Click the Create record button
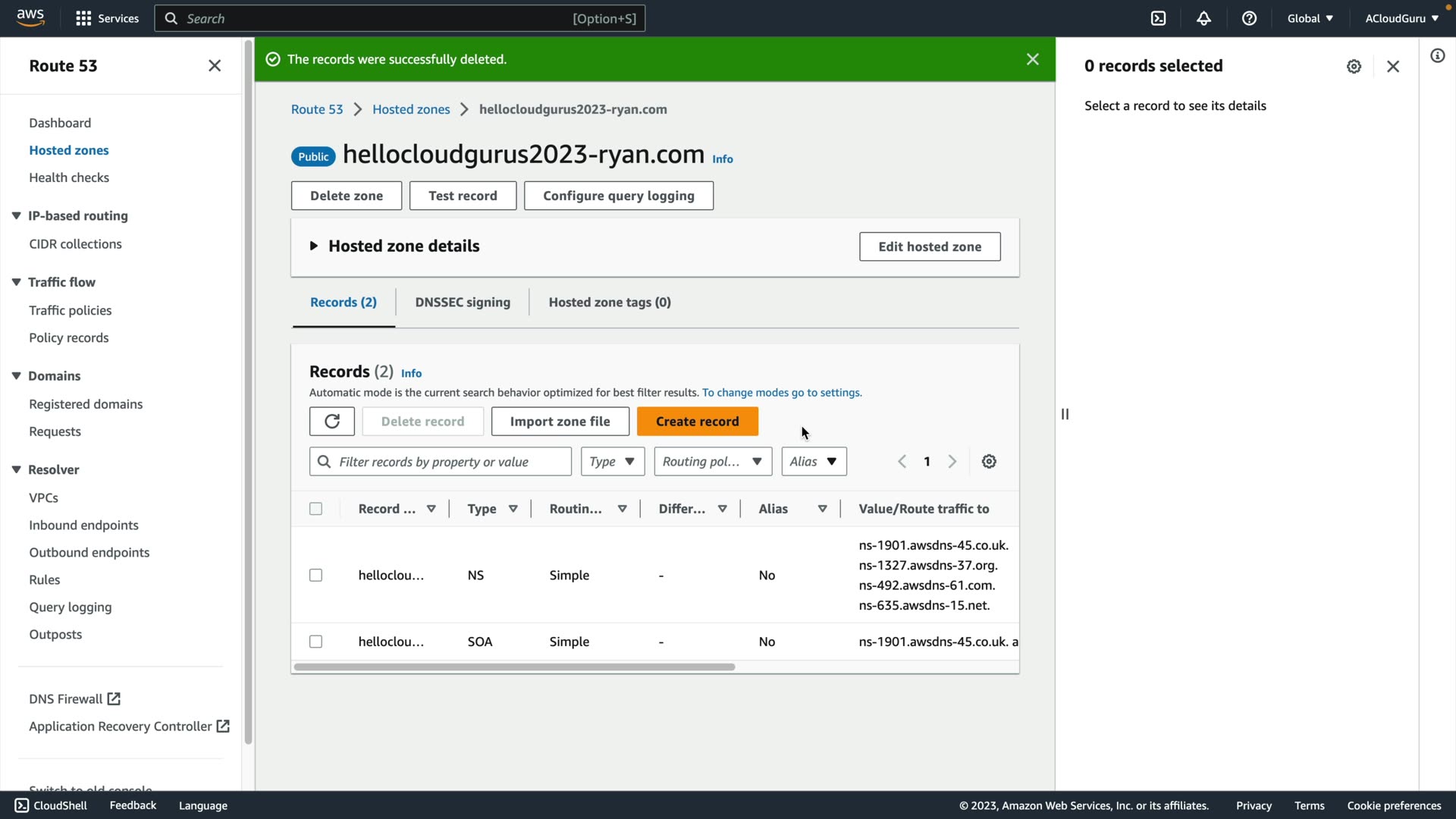This screenshot has height=819, width=1456. [697, 422]
